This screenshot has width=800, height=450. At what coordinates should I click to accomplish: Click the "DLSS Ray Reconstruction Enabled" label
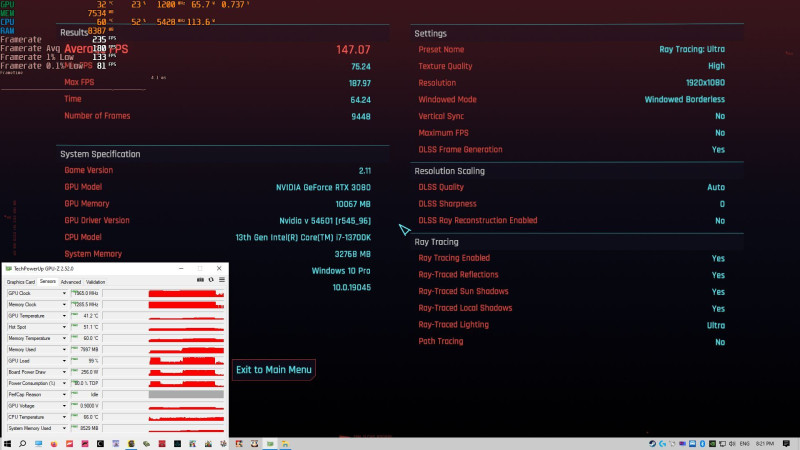click(478, 220)
